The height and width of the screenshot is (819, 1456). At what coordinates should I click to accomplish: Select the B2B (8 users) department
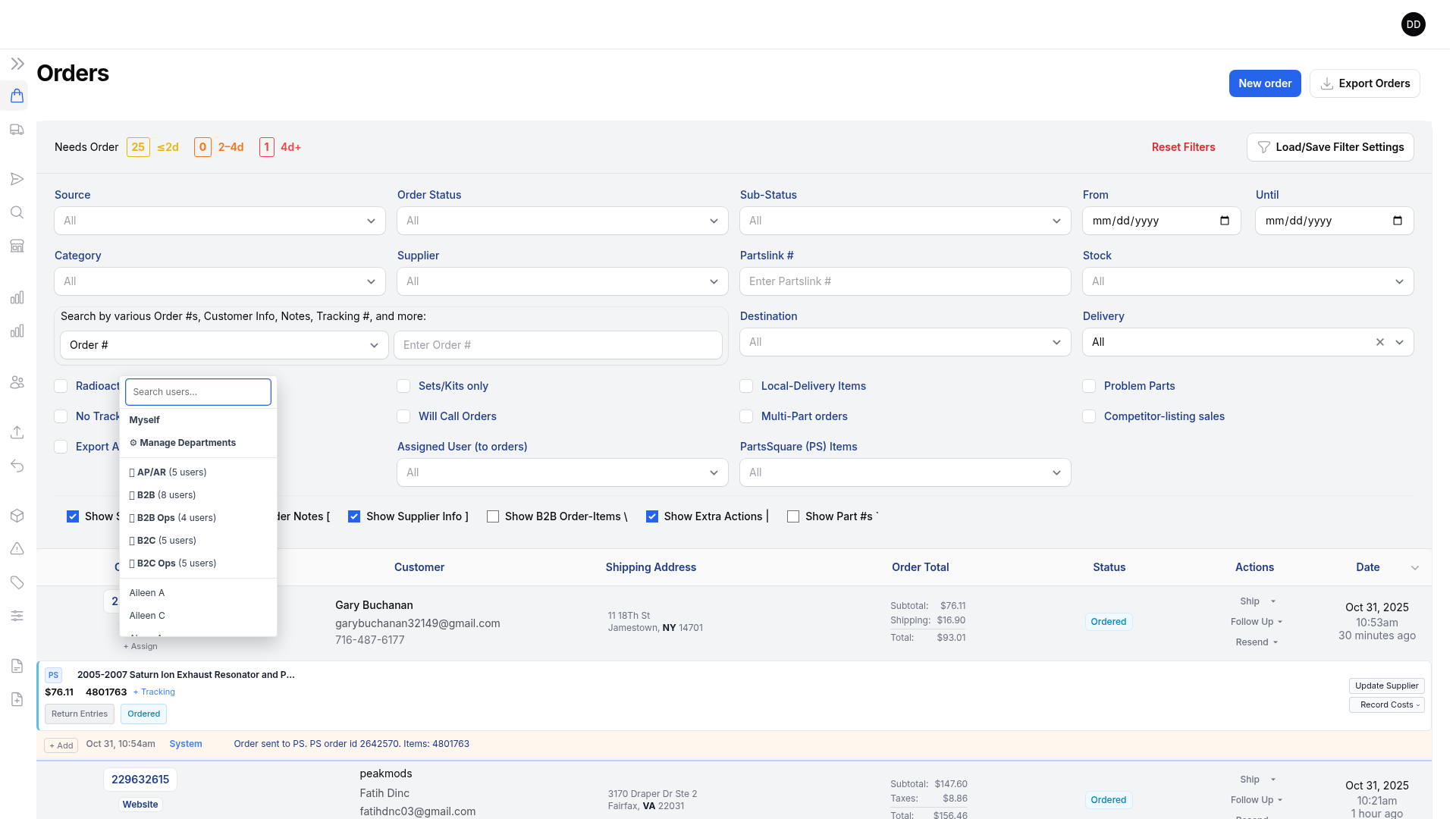click(x=198, y=495)
